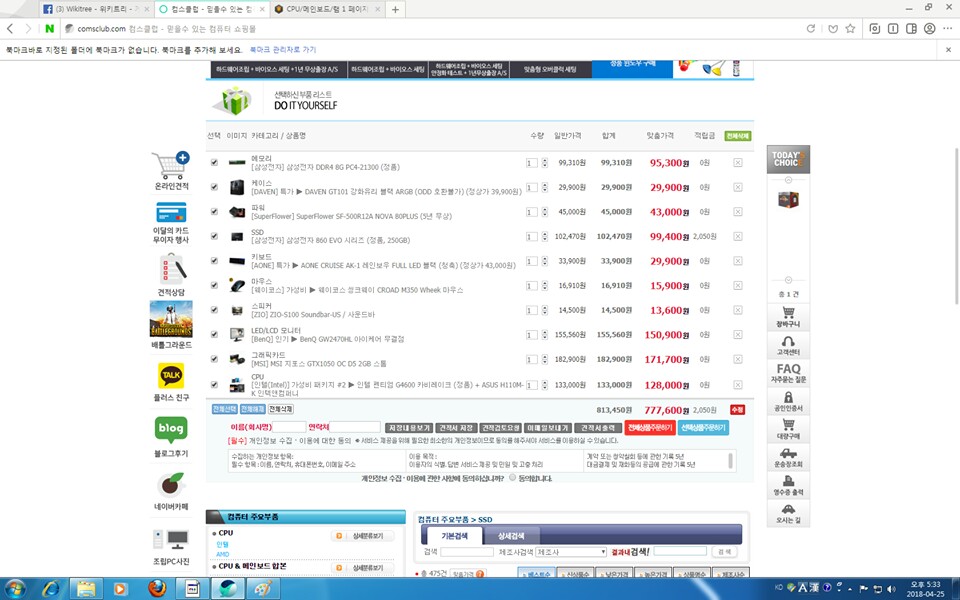Click the privacy terms box scrollbar

coord(730,460)
